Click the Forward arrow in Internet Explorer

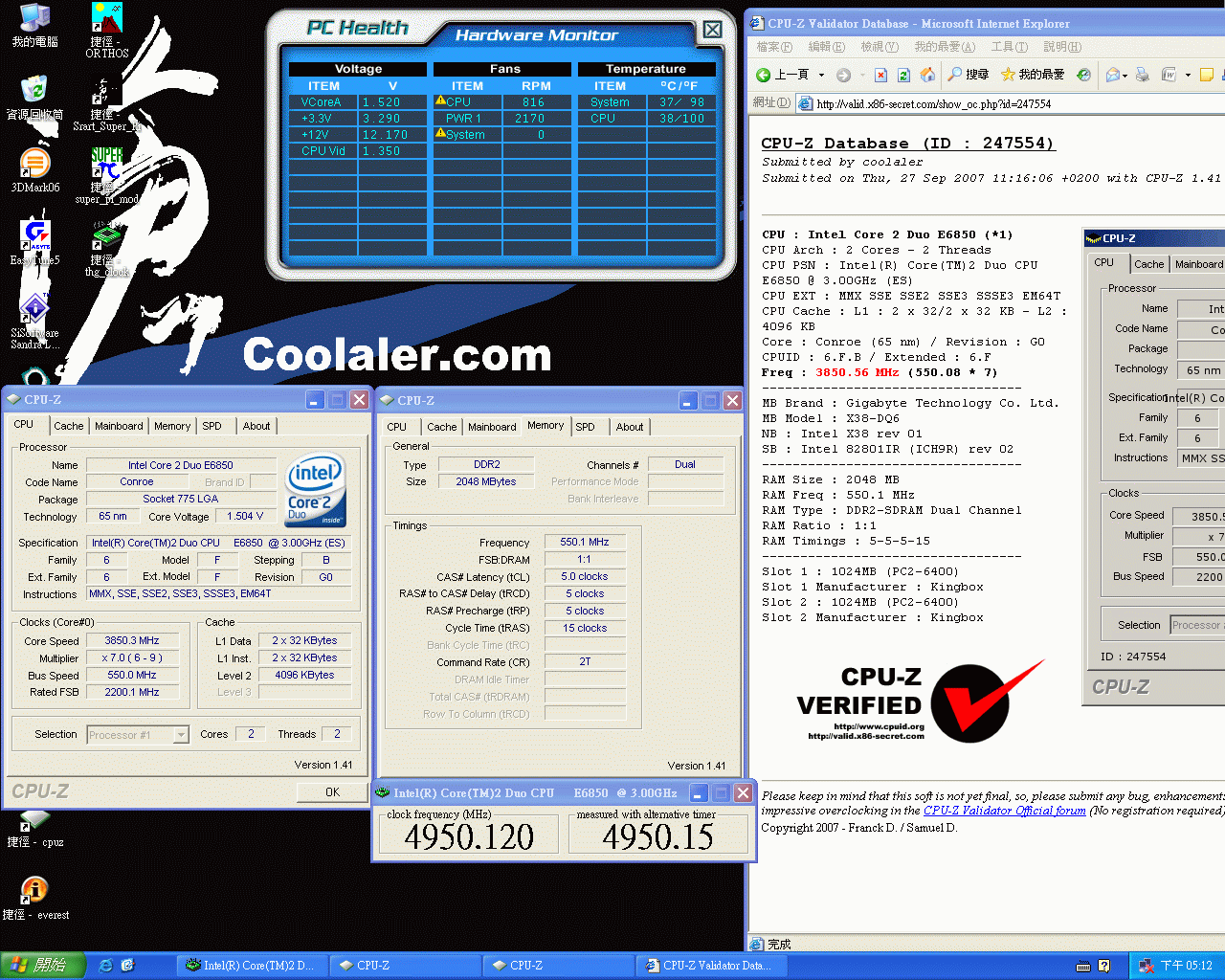click(x=843, y=75)
